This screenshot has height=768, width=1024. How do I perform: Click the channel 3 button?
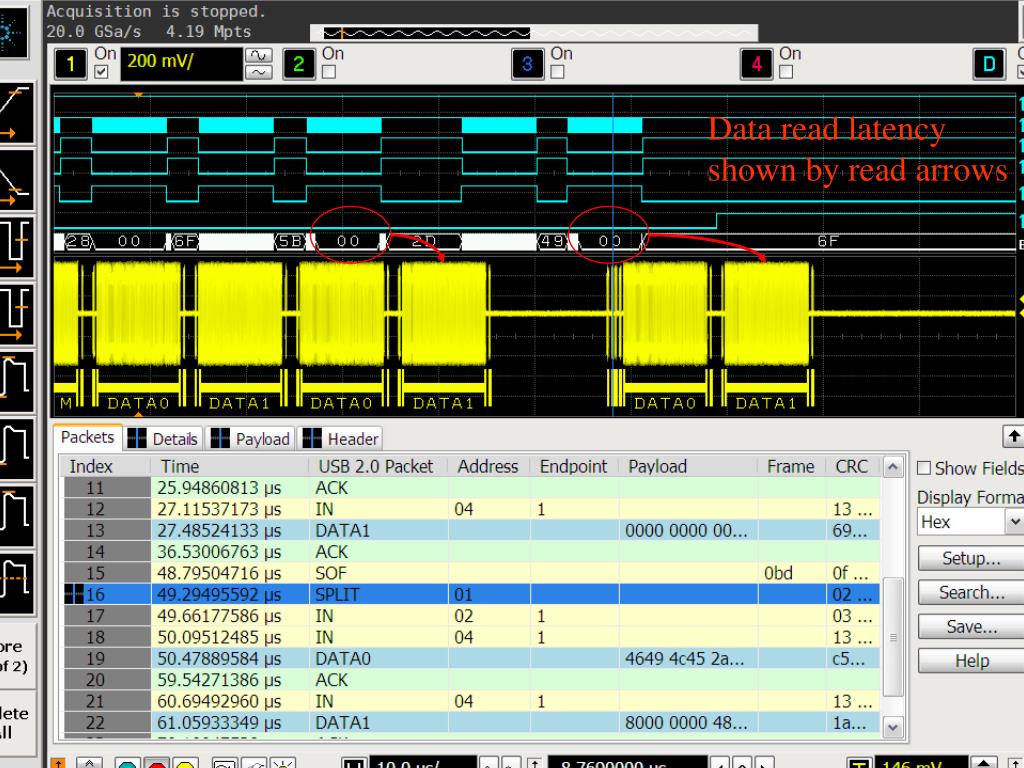tap(527, 64)
